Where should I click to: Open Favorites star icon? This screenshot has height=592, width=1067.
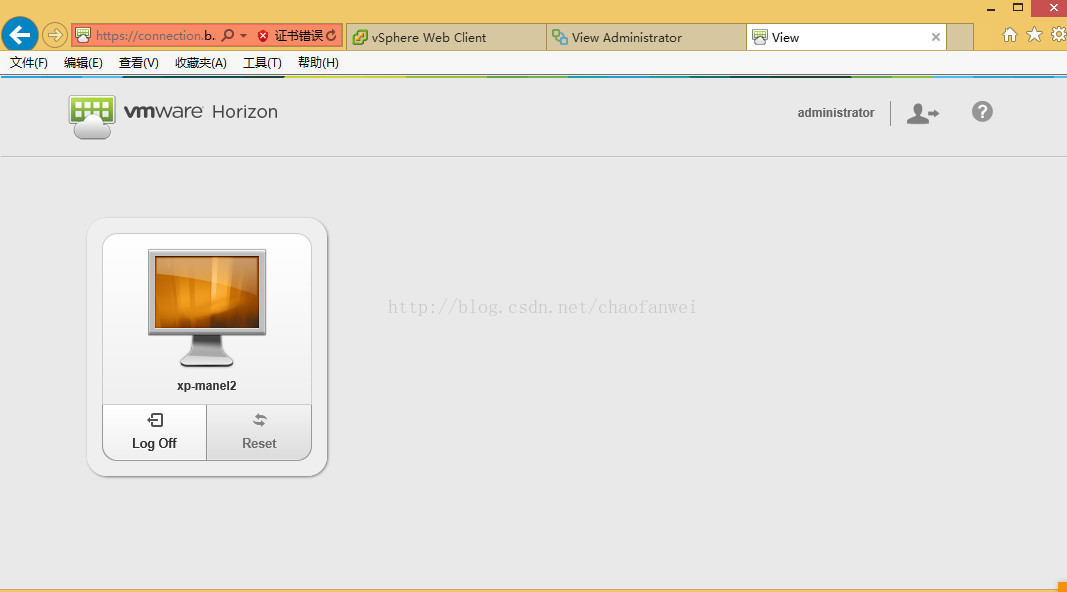click(x=1034, y=34)
